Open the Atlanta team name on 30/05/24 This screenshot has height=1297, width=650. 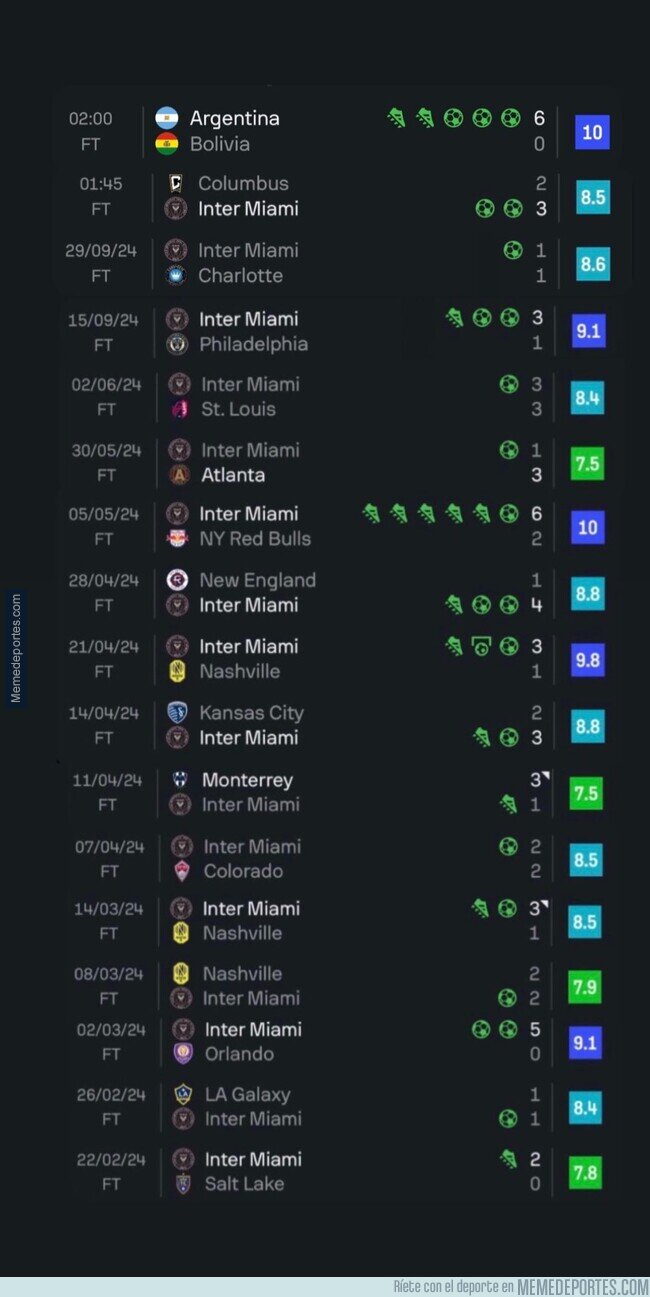coord(233,475)
